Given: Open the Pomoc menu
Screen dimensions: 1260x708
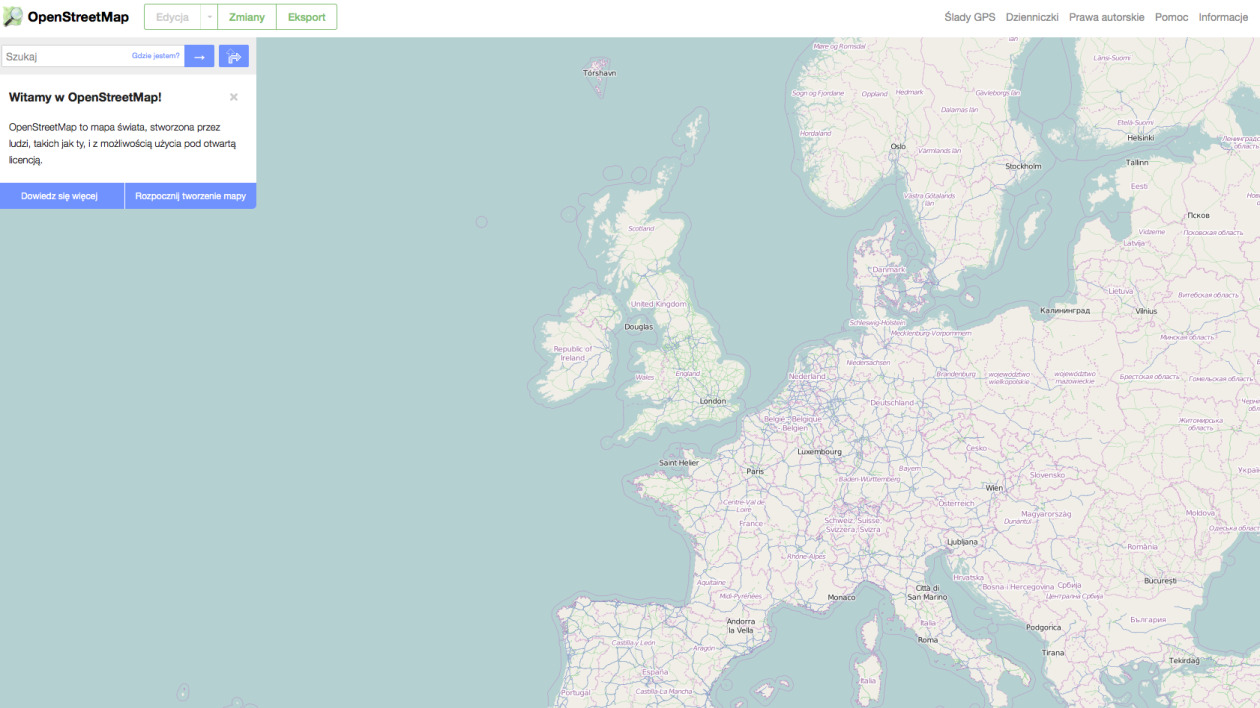Looking at the screenshot, I should click(1171, 17).
